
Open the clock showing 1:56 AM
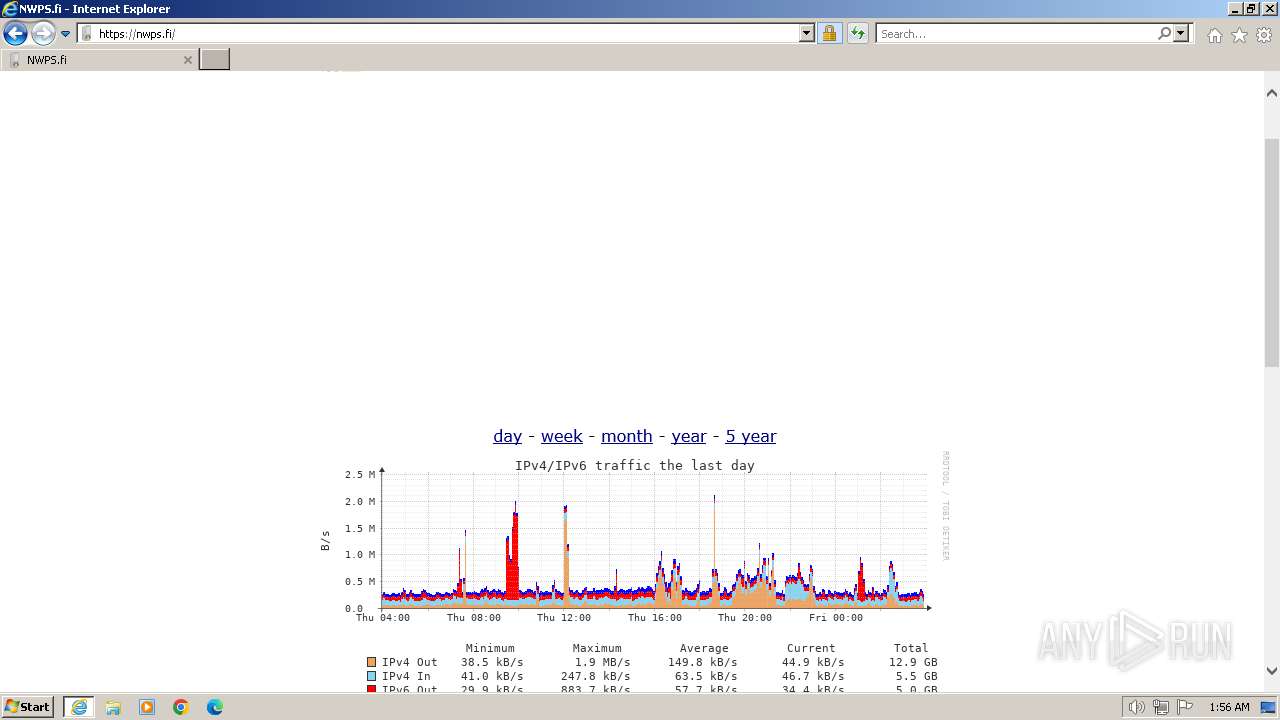point(1229,707)
